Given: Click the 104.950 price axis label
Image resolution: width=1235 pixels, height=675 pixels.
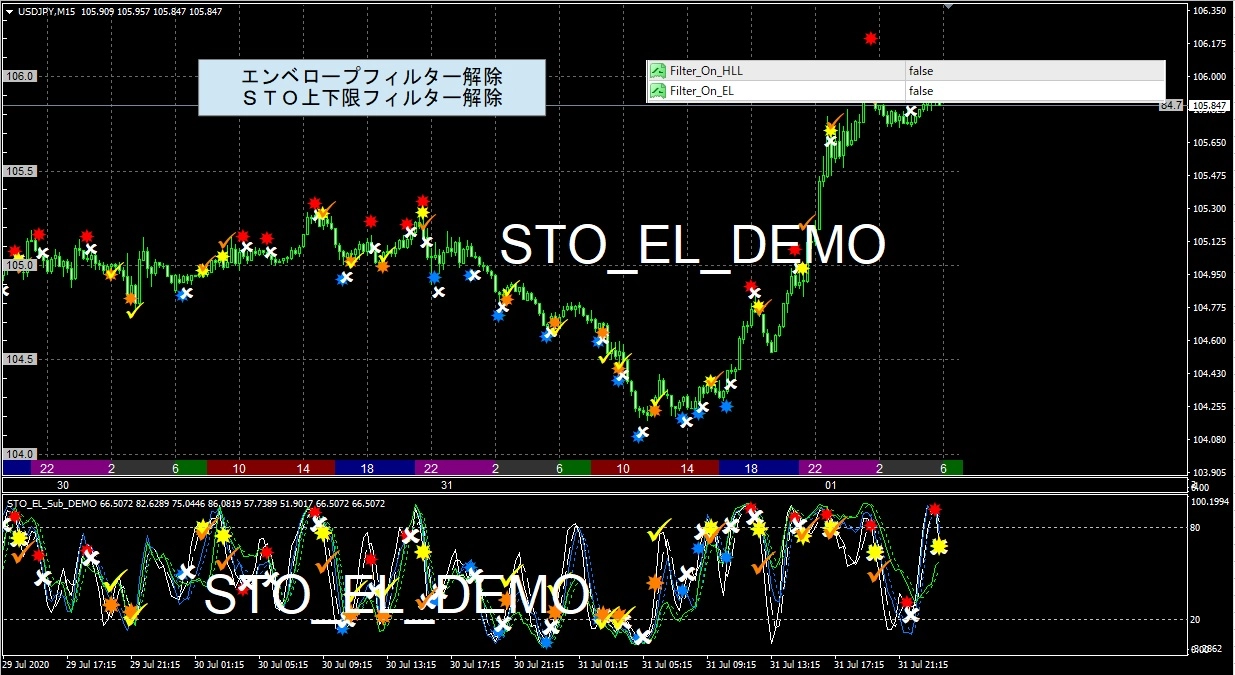Looking at the screenshot, I should tap(1210, 275).
